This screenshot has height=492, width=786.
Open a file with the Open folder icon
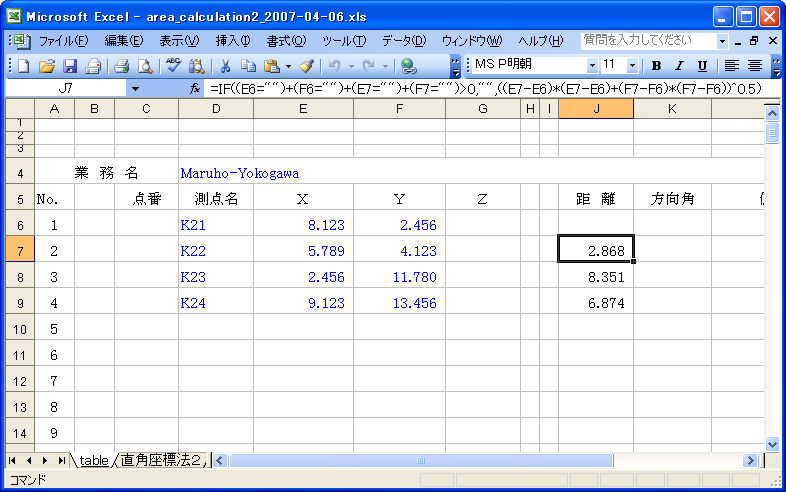tap(46, 66)
